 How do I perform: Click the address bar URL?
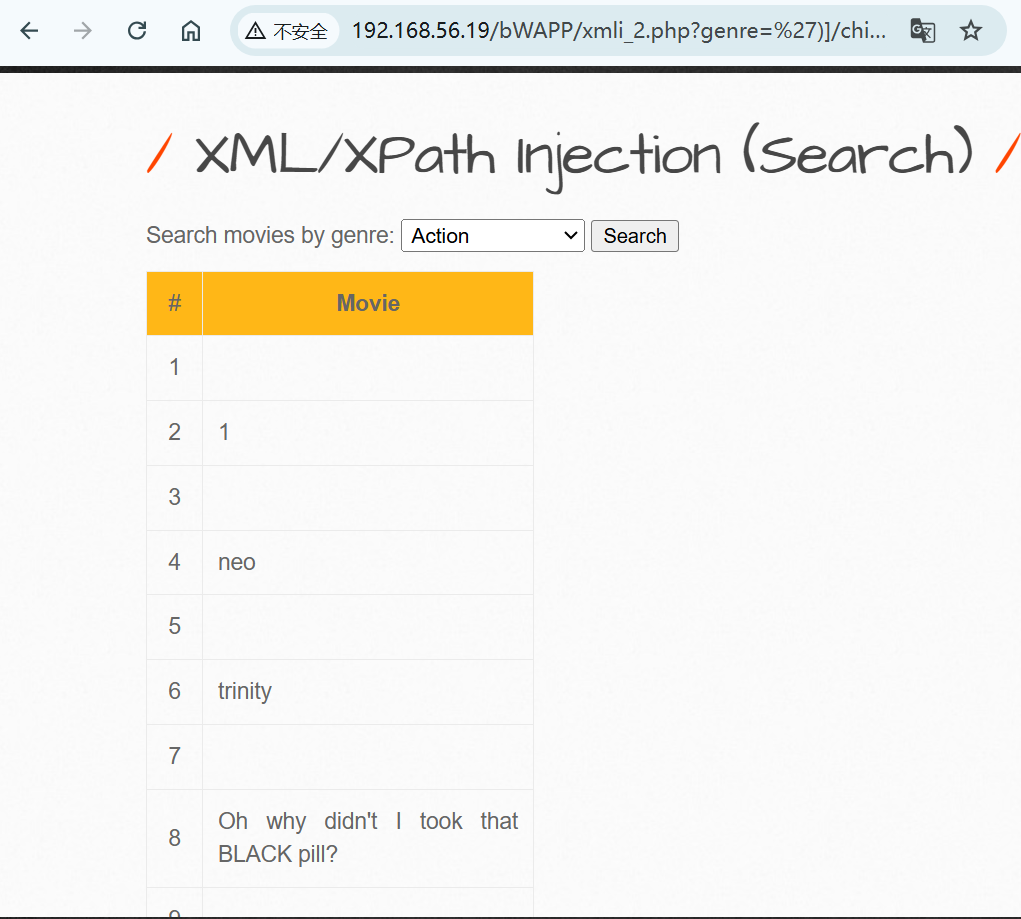(619, 31)
